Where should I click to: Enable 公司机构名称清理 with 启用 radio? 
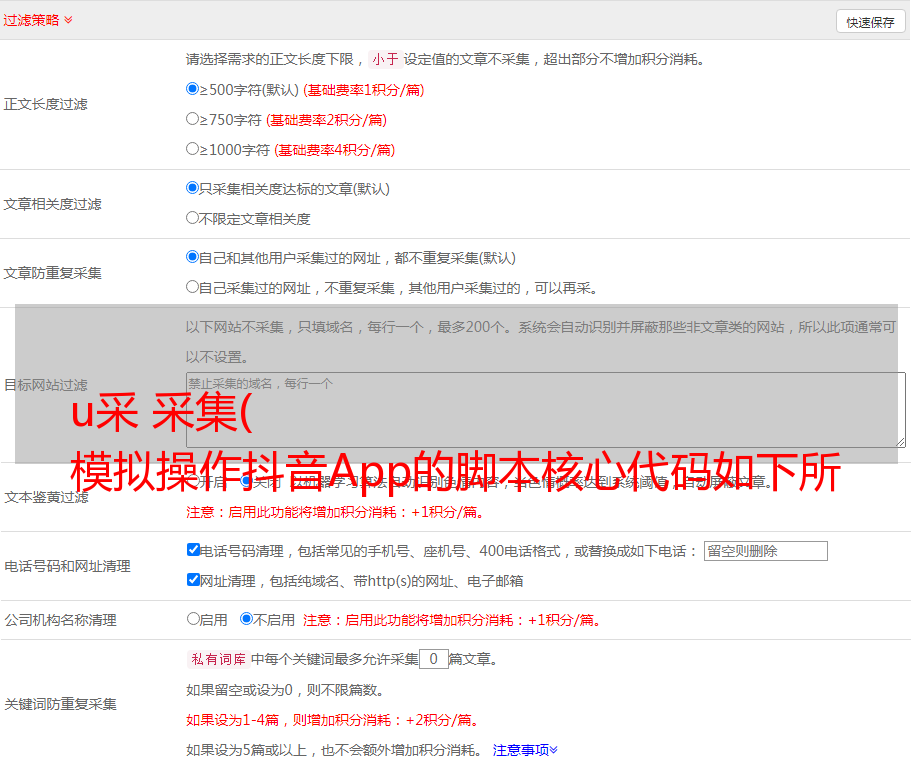[x=194, y=619]
